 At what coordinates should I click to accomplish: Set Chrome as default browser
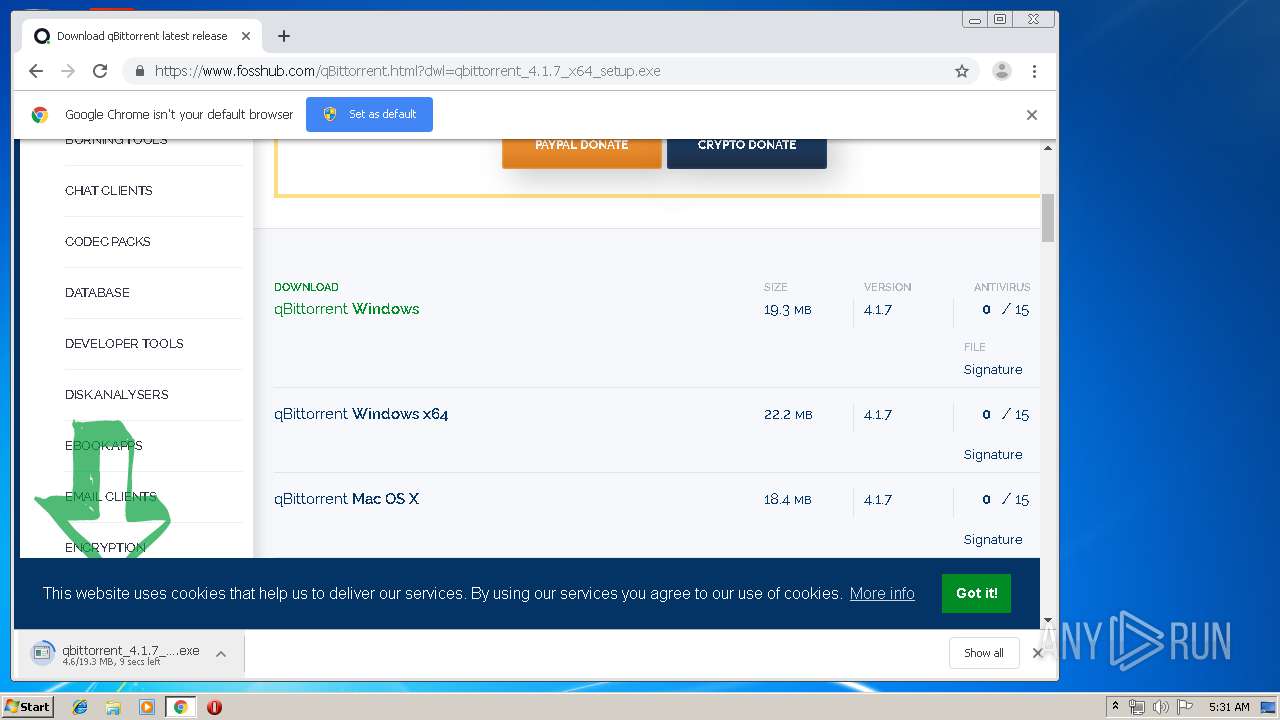coord(369,114)
